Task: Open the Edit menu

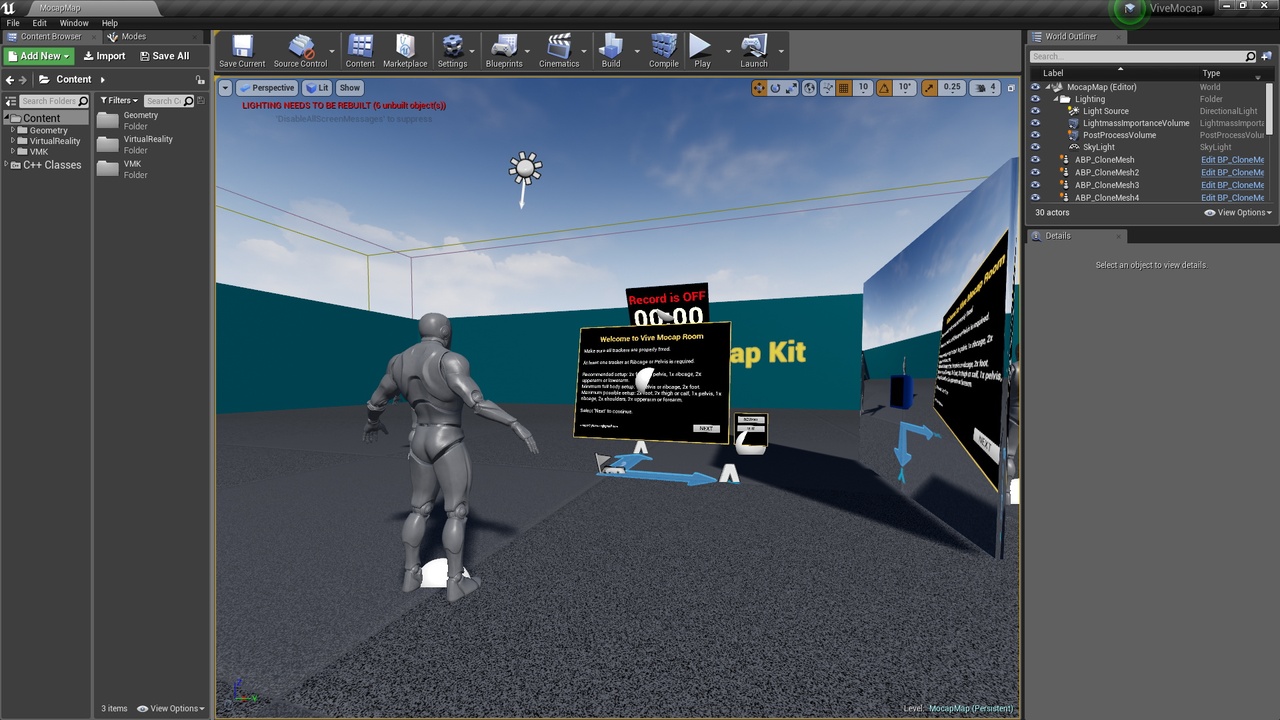Action: click(x=39, y=23)
